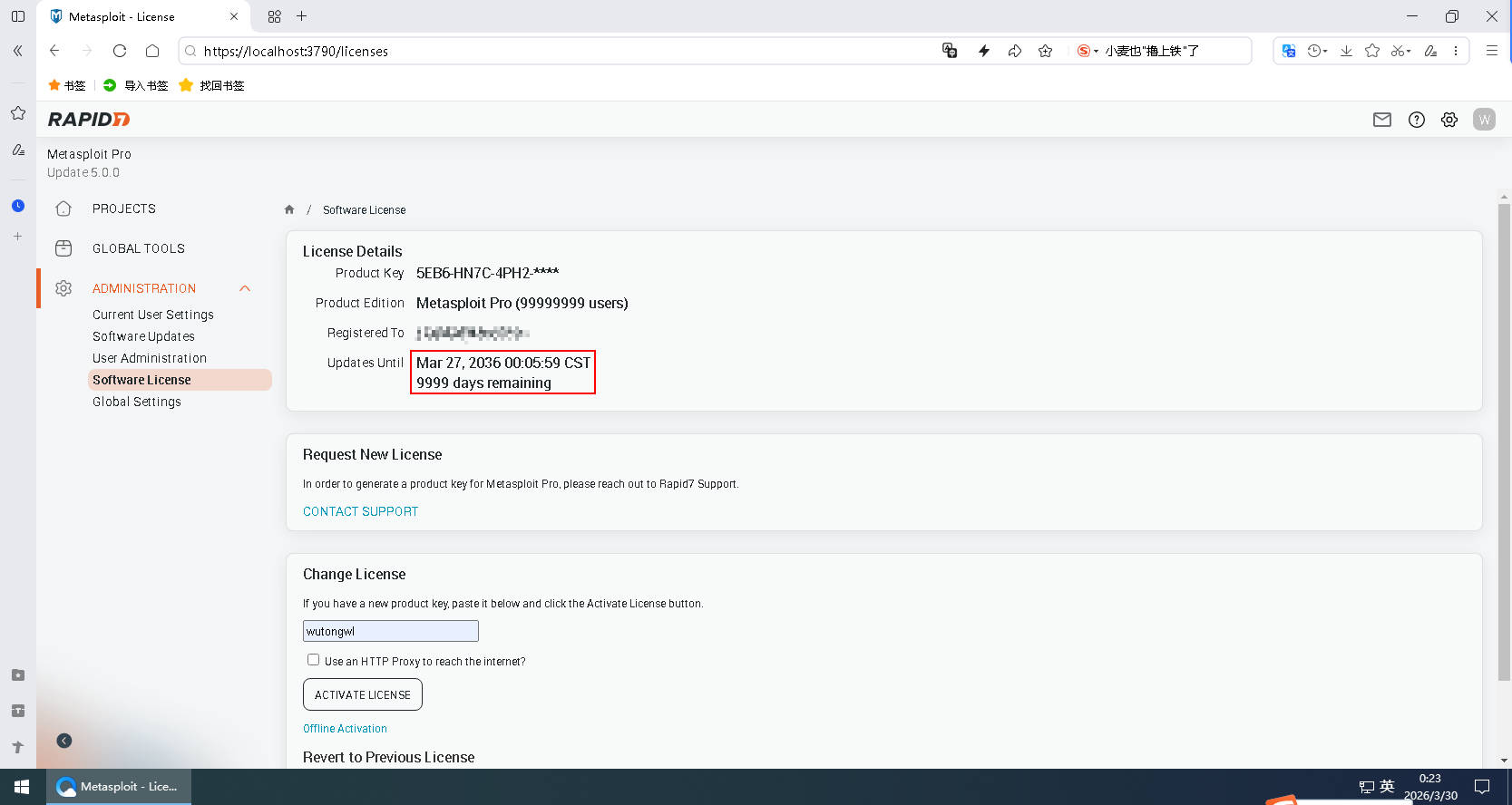Viewport: 1512px width, 805px height.
Task: Click the browser reload page icon
Action: pos(120,51)
